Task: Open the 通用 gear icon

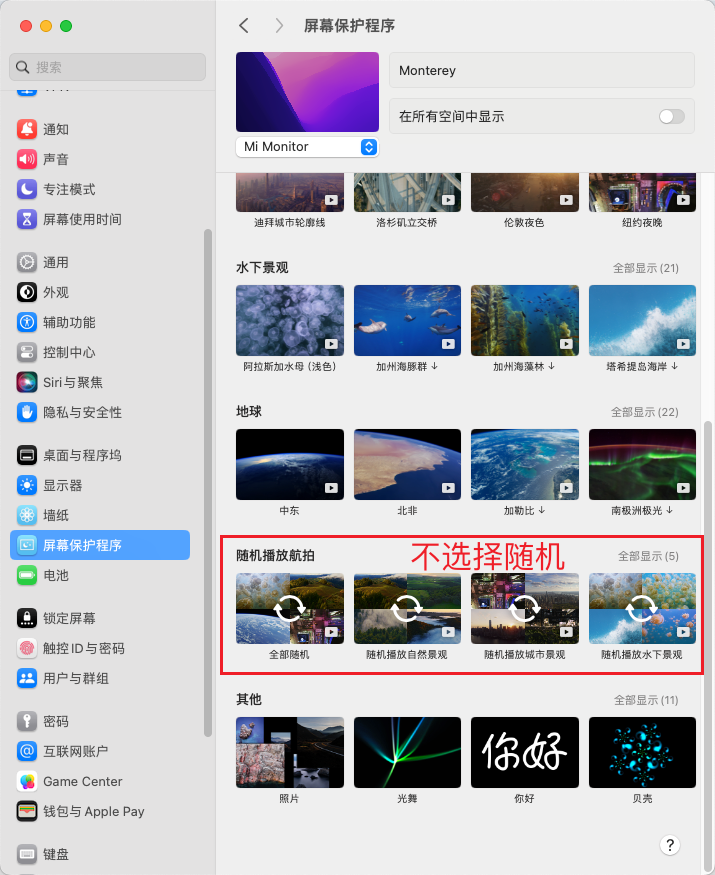Action: coord(27,262)
